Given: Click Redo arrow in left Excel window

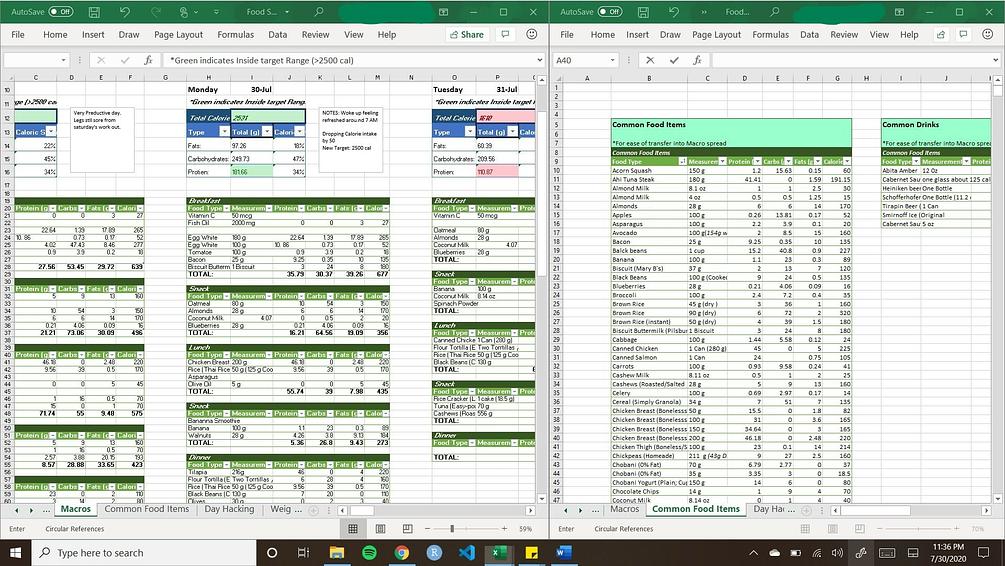Looking at the screenshot, I should click(x=156, y=12).
